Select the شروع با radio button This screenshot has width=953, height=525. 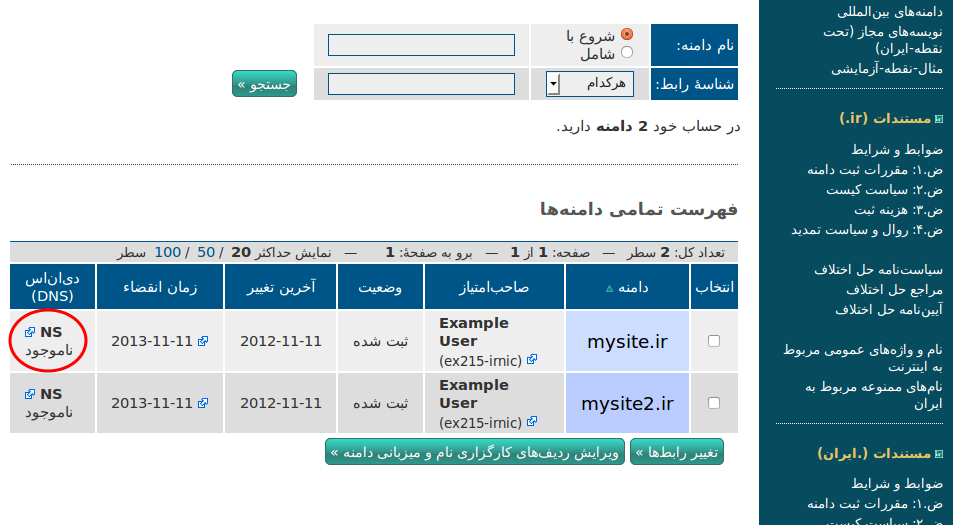coord(627,34)
